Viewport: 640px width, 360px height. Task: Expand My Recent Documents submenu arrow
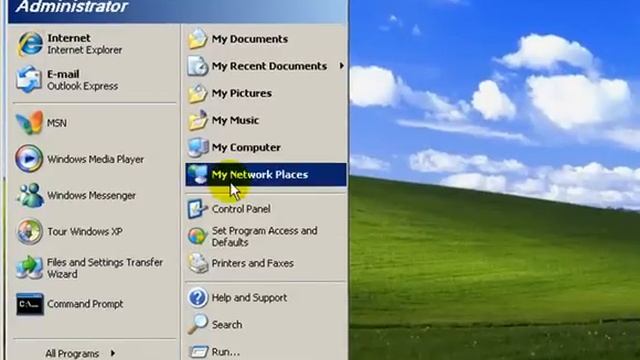(x=341, y=65)
